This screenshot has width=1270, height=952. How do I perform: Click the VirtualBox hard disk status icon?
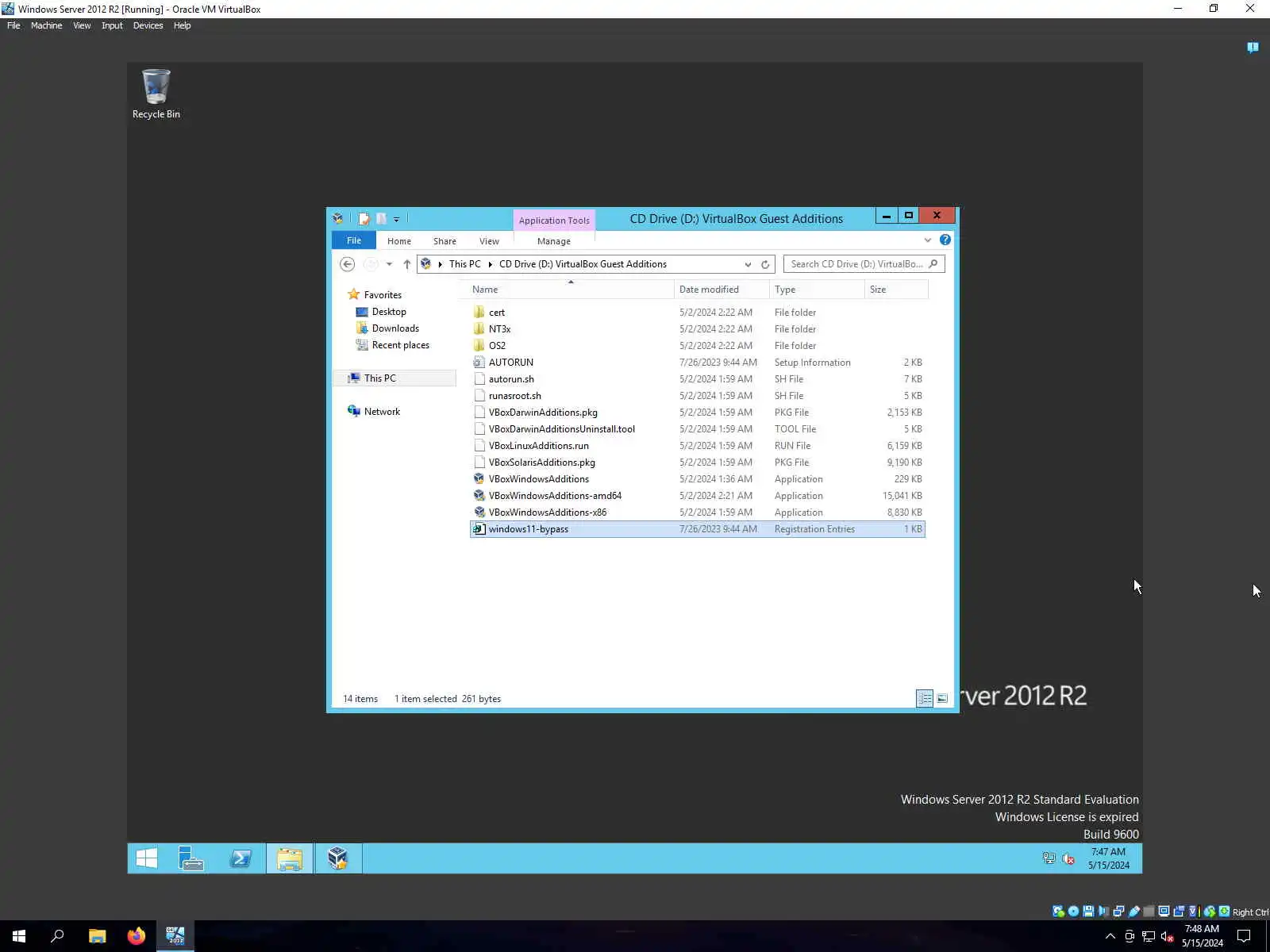point(1058,912)
